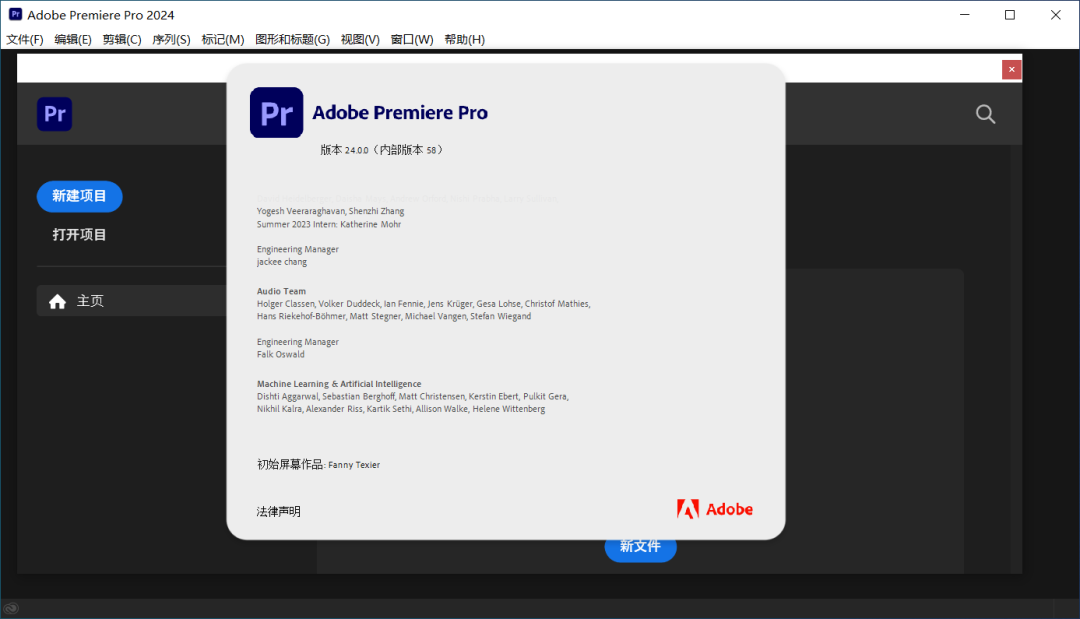The image size is (1080, 619).
Task: Maximize the Premiere Pro window
Action: pyautogui.click(x=1010, y=14)
